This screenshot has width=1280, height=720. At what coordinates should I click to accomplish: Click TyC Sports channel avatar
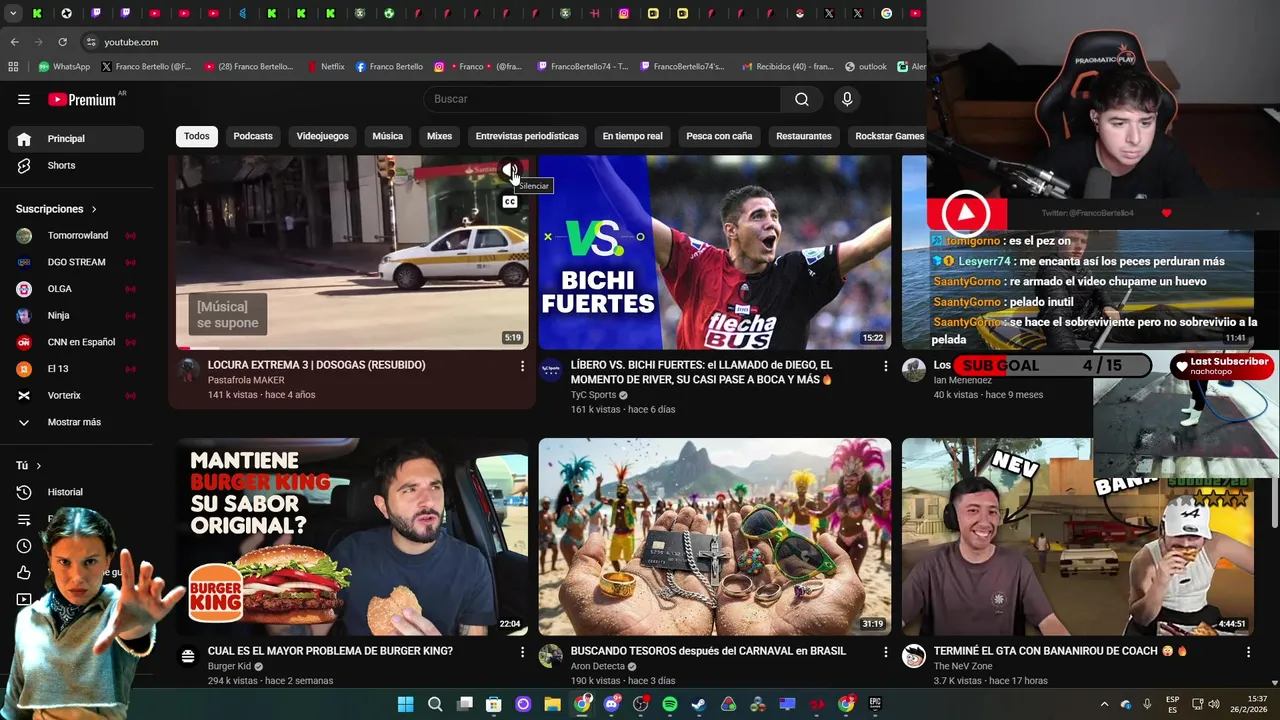pos(551,371)
